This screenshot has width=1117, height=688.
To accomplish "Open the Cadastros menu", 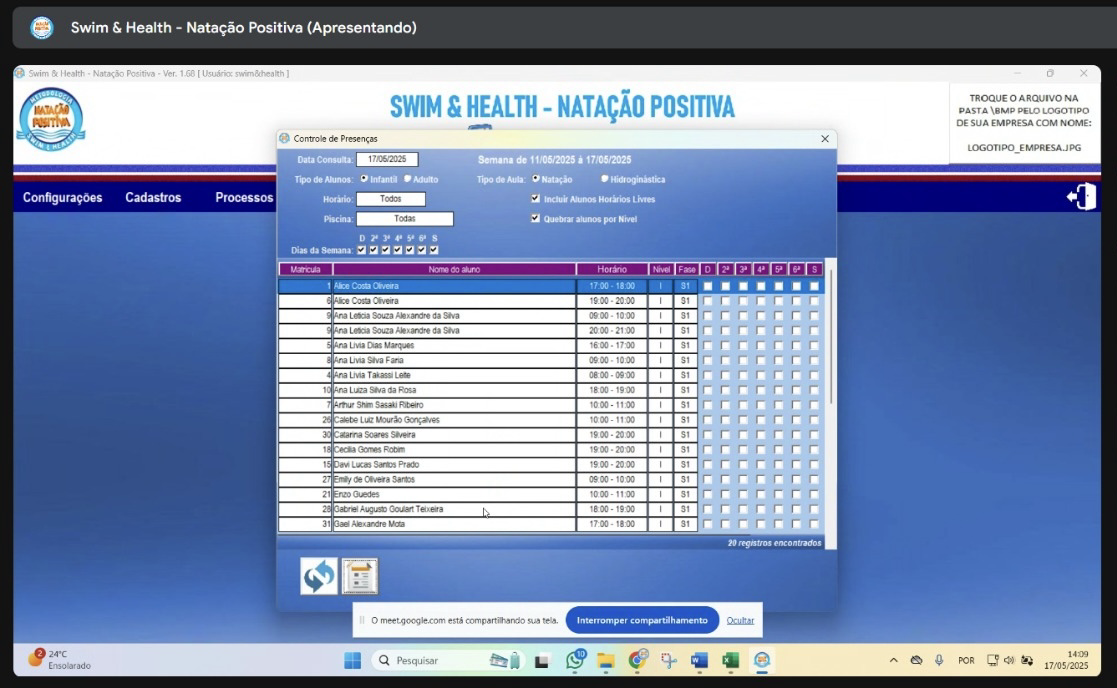I will [153, 197].
